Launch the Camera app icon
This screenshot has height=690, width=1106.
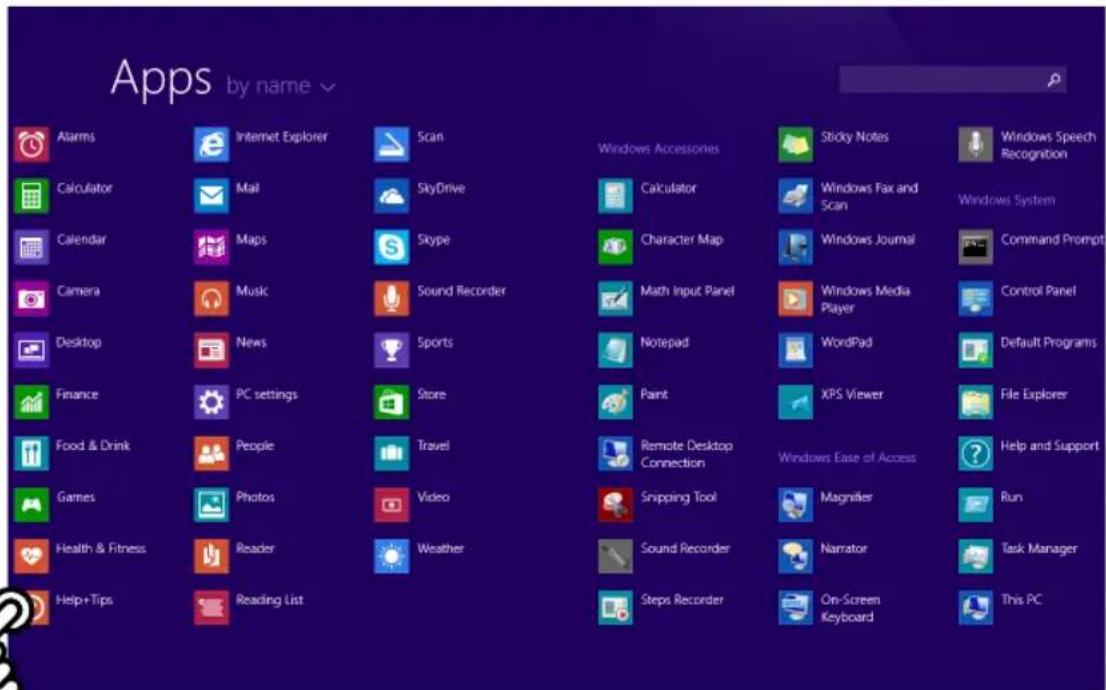tap(31, 299)
